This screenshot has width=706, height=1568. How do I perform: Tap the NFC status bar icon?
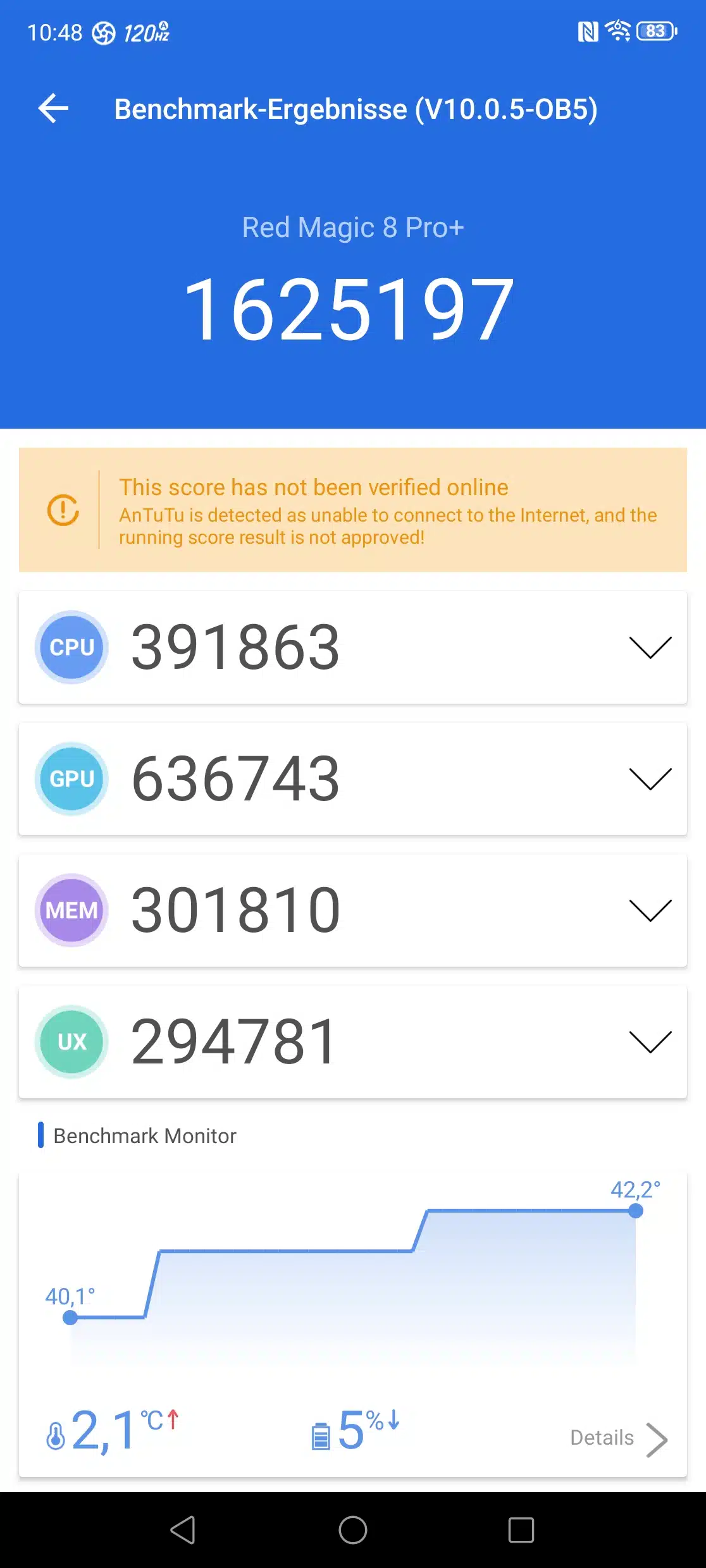click(x=588, y=31)
